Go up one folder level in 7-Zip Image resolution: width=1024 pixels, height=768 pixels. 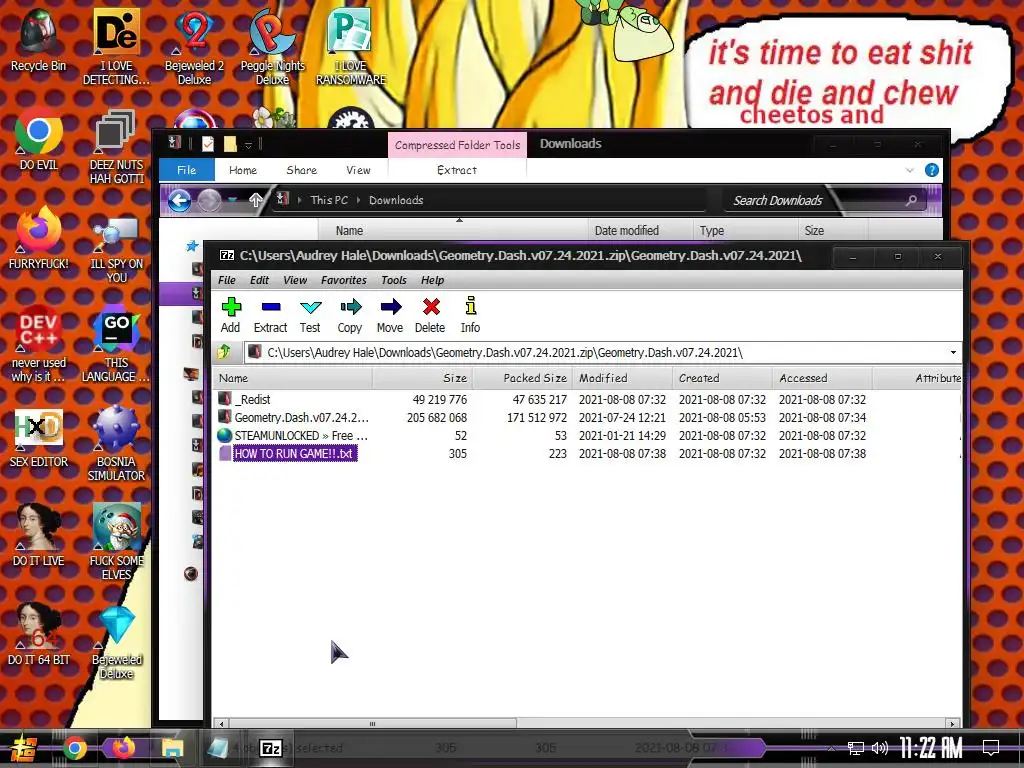pos(224,353)
